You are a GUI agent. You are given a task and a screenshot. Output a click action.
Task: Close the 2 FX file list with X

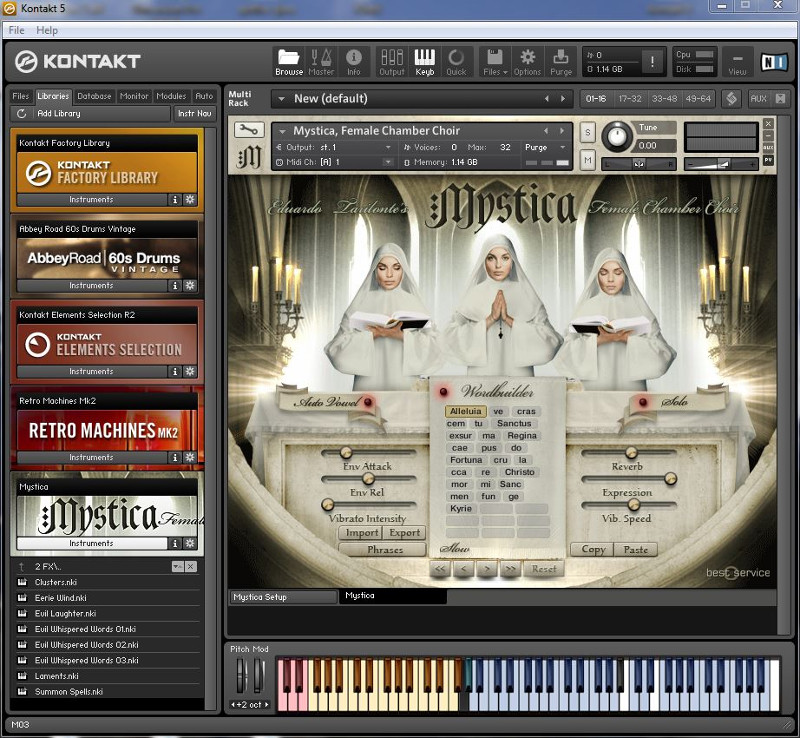[x=191, y=567]
